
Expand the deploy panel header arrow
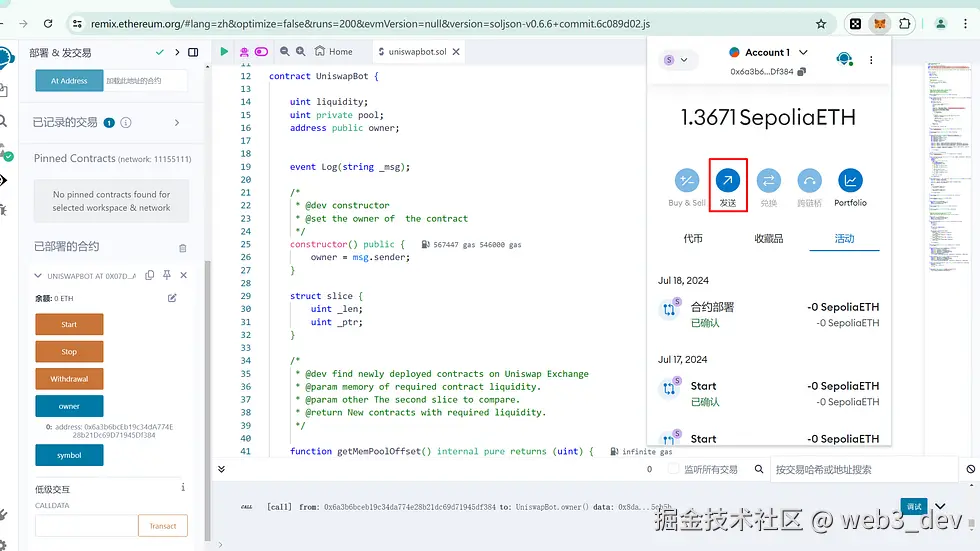178,52
